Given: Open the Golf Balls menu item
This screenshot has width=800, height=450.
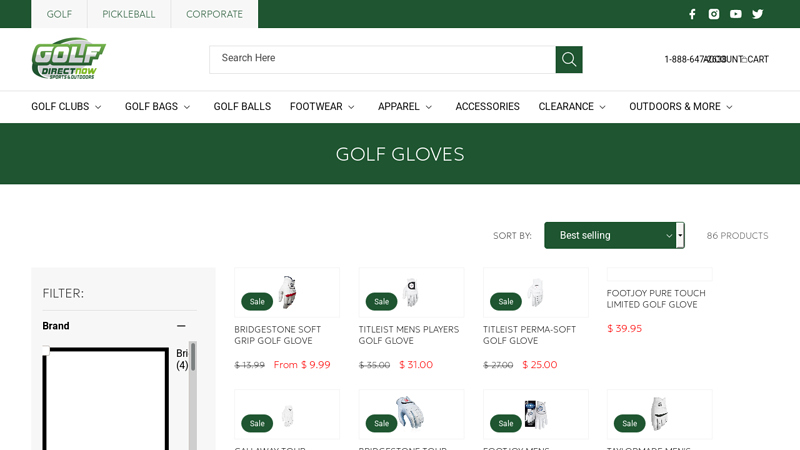Looking at the screenshot, I should 242,107.
